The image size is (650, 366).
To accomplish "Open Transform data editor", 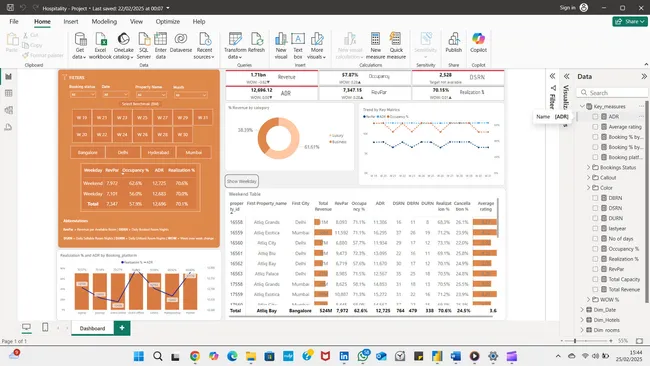I will coord(235,46).
